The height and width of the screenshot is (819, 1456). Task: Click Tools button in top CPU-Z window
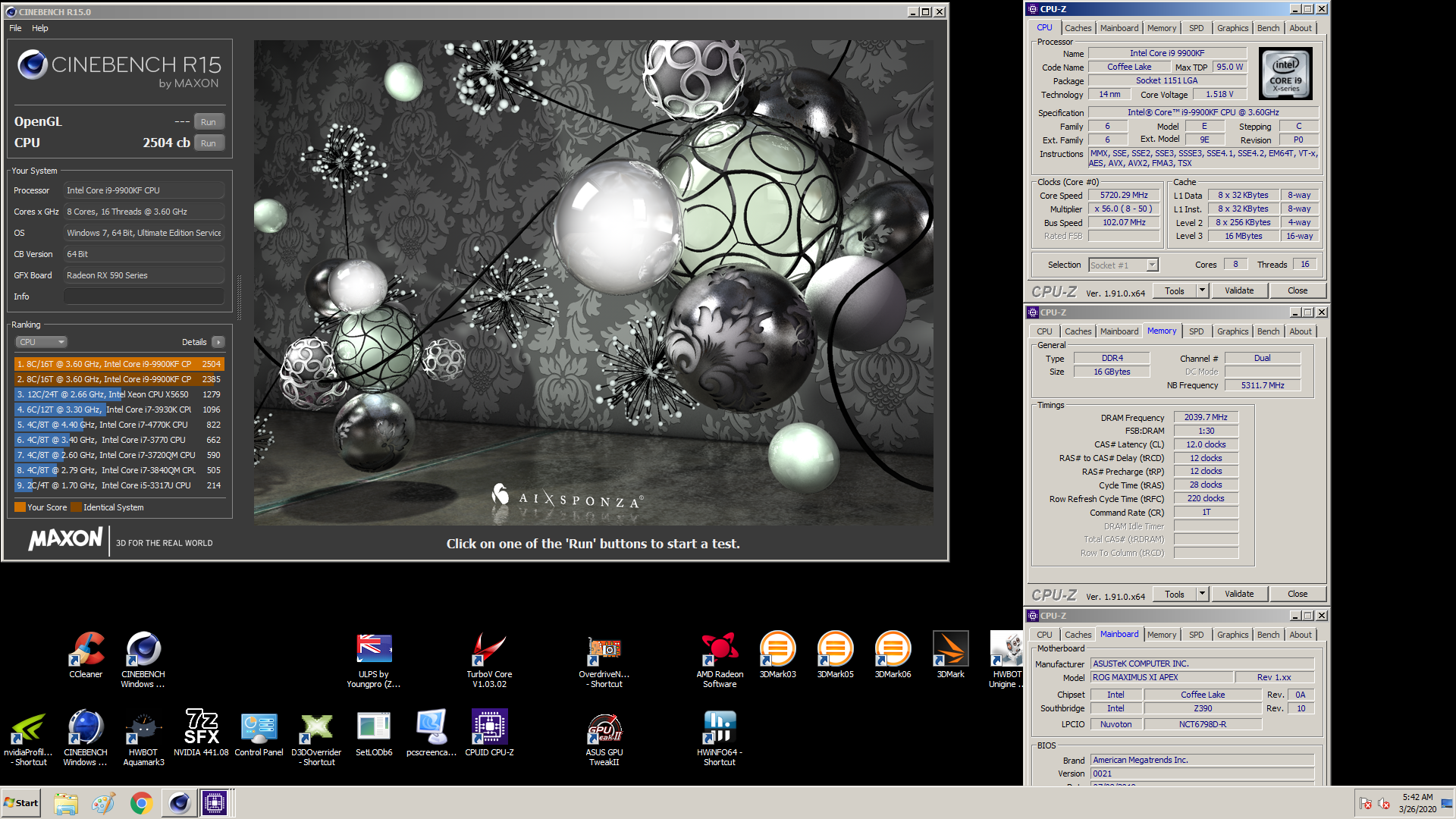1175,290
